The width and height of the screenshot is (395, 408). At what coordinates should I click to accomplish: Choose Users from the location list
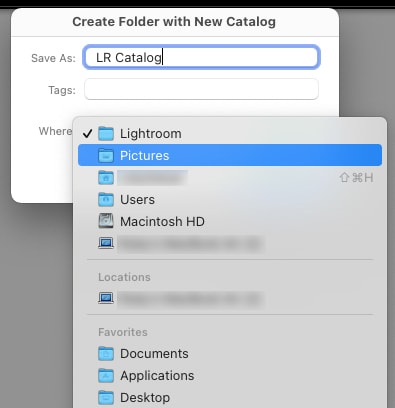[230, 200]
